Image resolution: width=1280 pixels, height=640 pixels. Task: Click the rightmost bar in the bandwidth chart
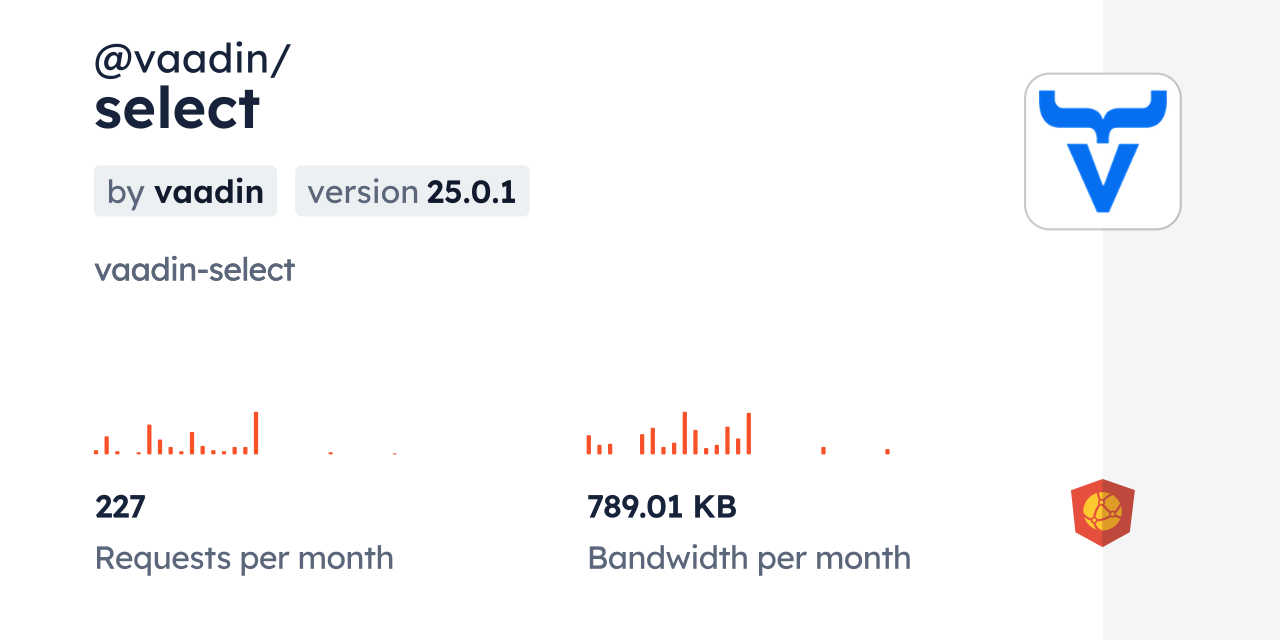887,451
